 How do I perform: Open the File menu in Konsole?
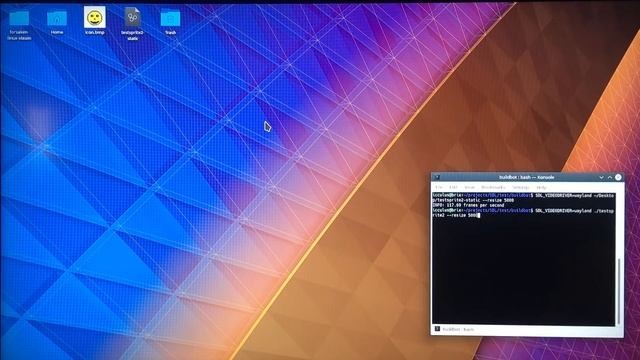439,187
